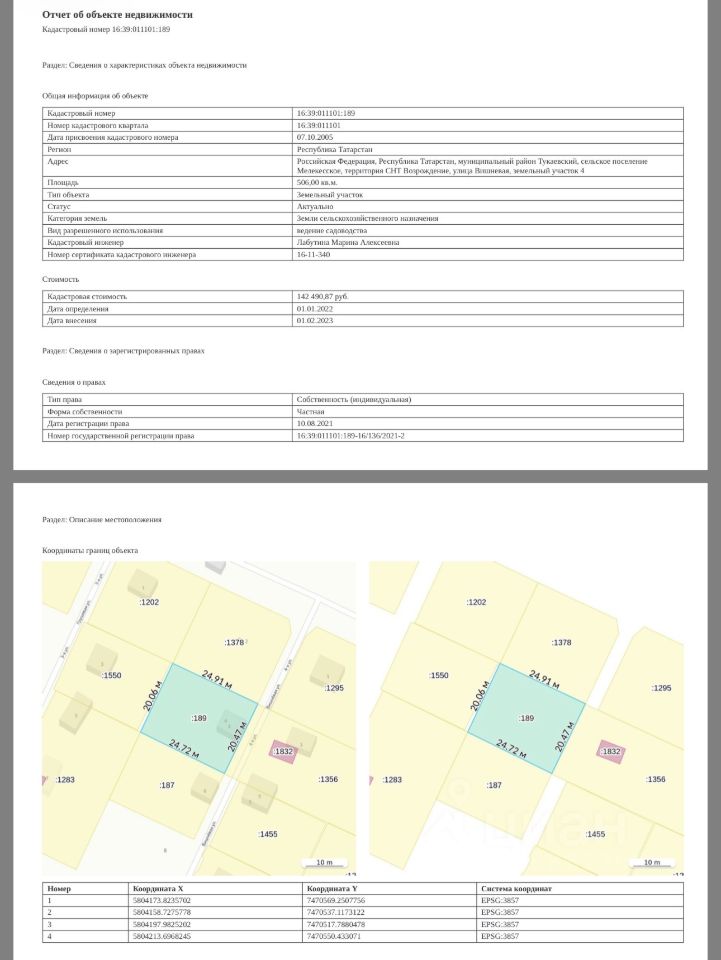Click the pink ":1832" building on the left map

tap(283, 751)
